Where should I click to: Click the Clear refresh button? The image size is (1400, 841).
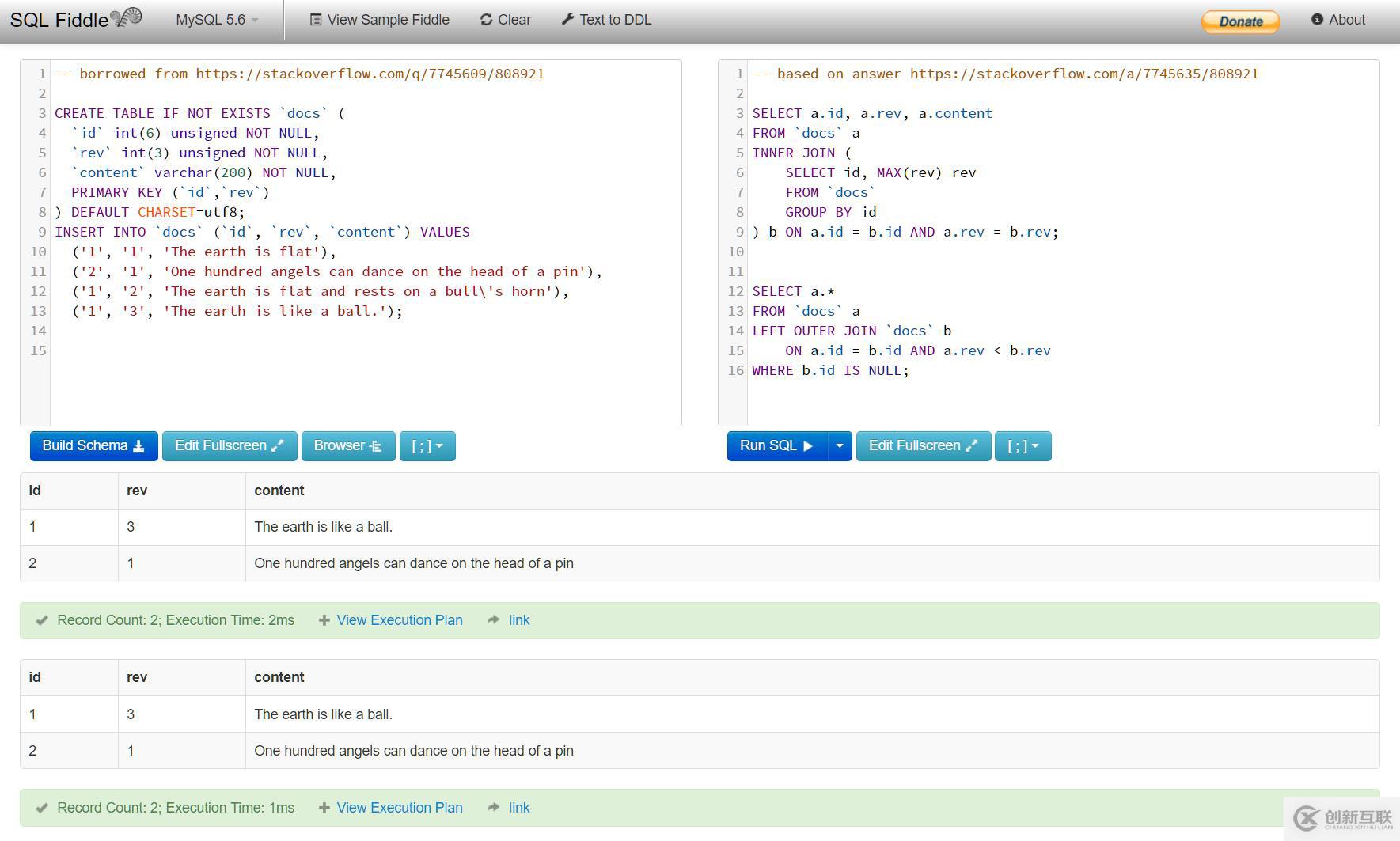tap(505, 20)
